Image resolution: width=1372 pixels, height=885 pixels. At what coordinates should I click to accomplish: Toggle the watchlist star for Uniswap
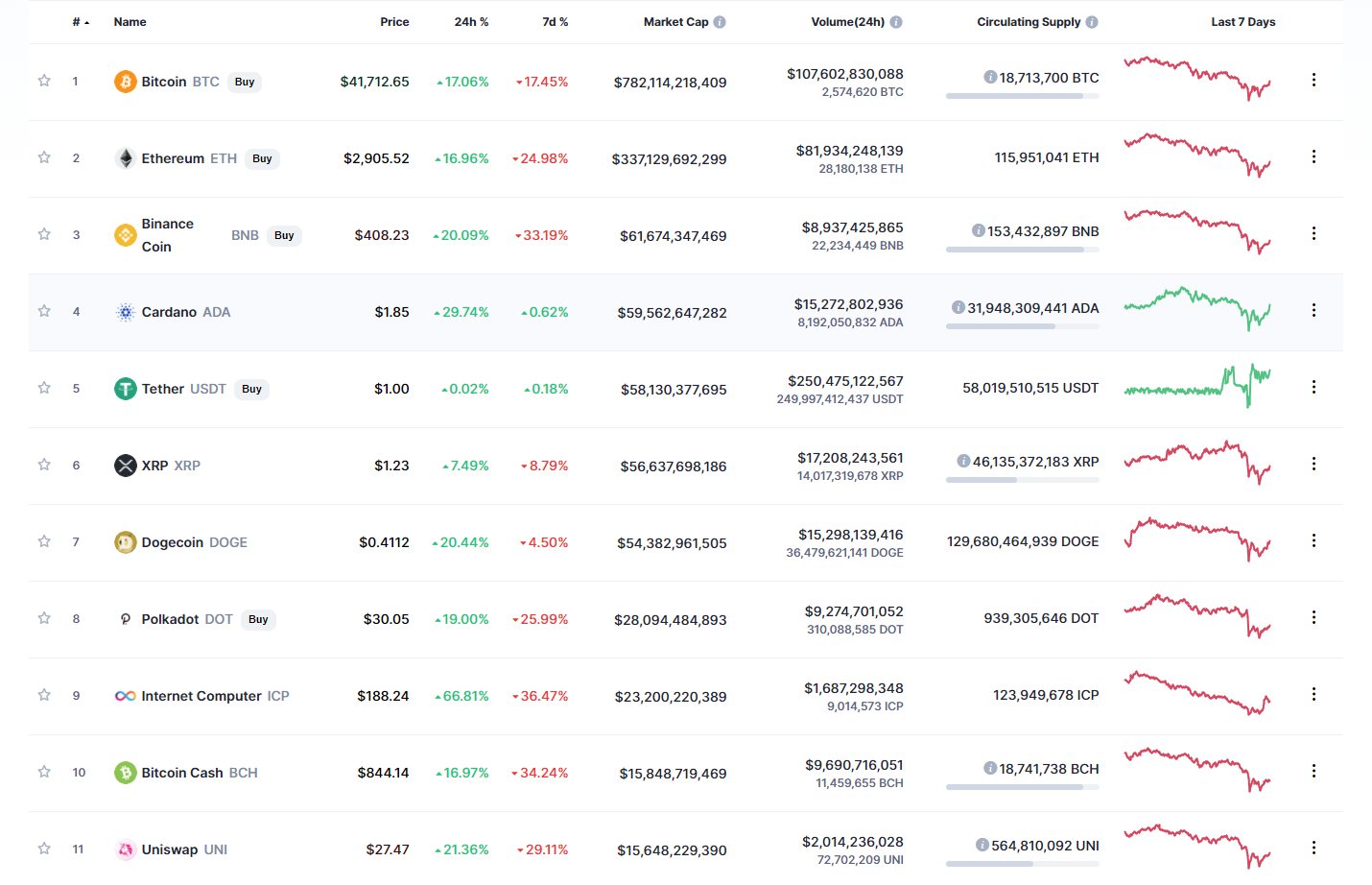[44, 849]
